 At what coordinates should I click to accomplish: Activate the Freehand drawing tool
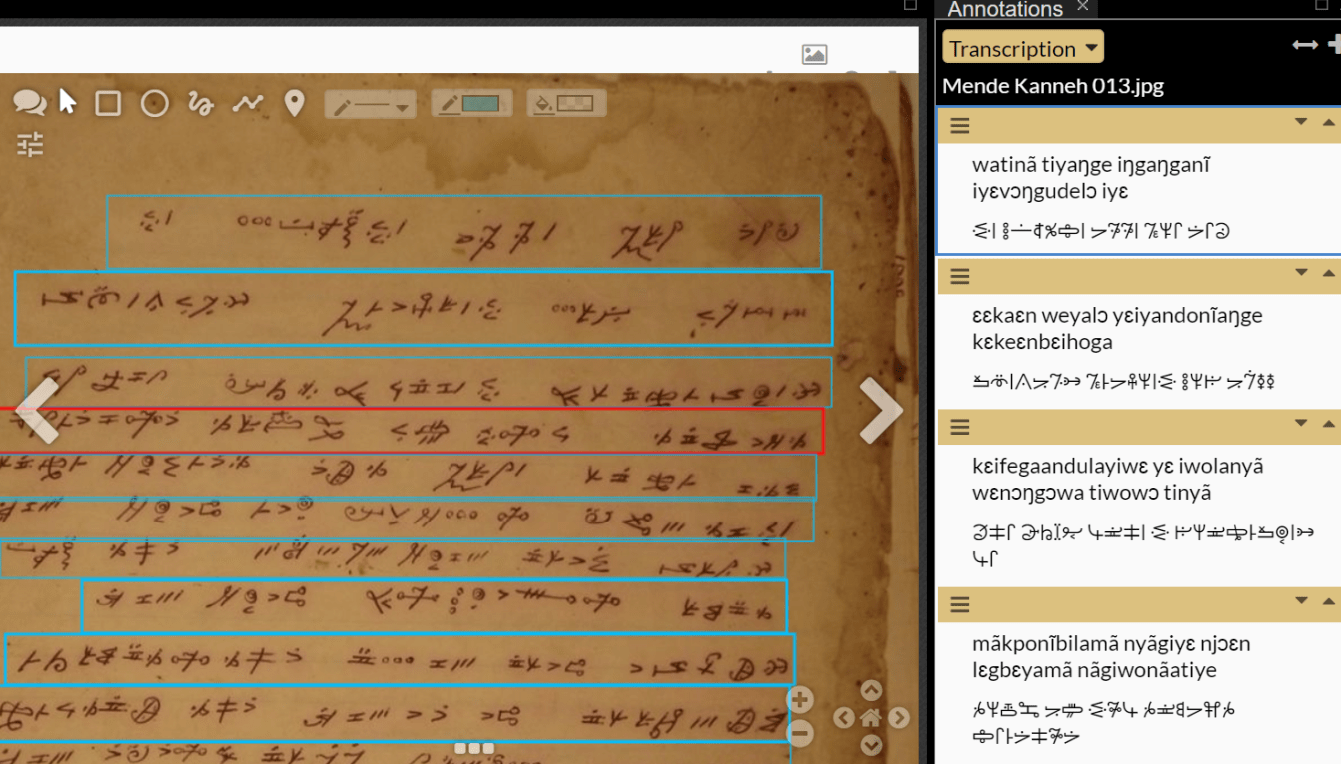pos(200,102)
